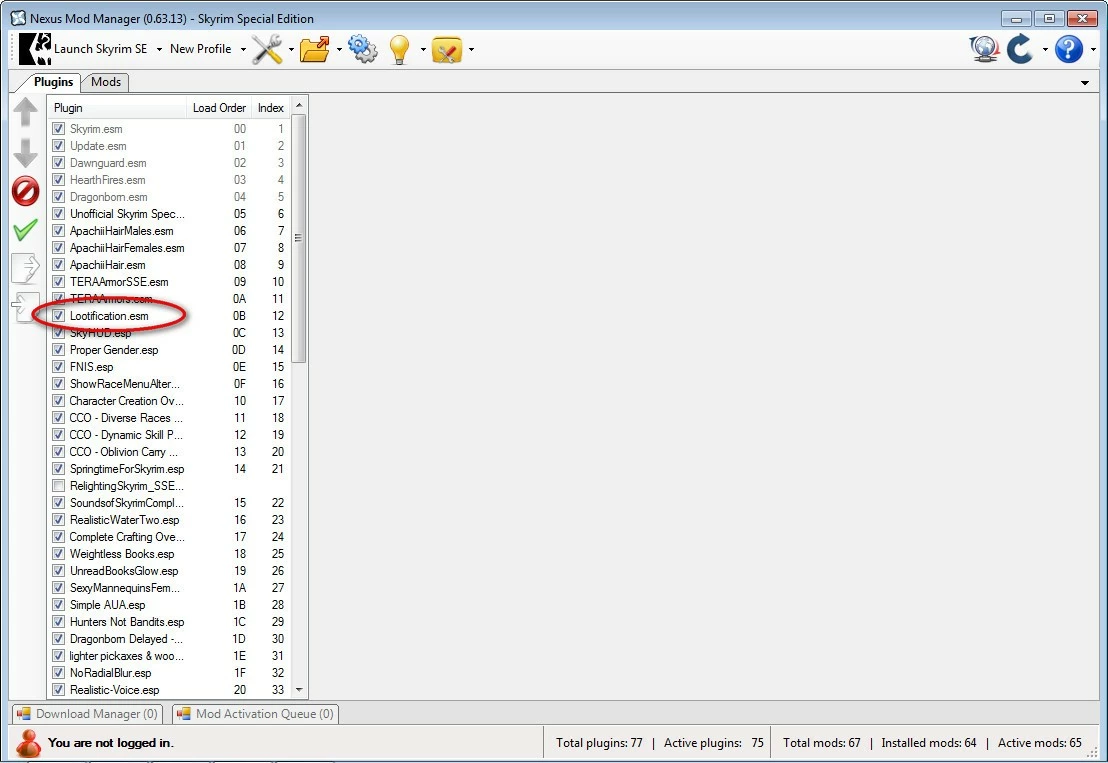Switch to the Mods tab
The height and width of the screenshot is (763, 1108).
pos(105,82)
